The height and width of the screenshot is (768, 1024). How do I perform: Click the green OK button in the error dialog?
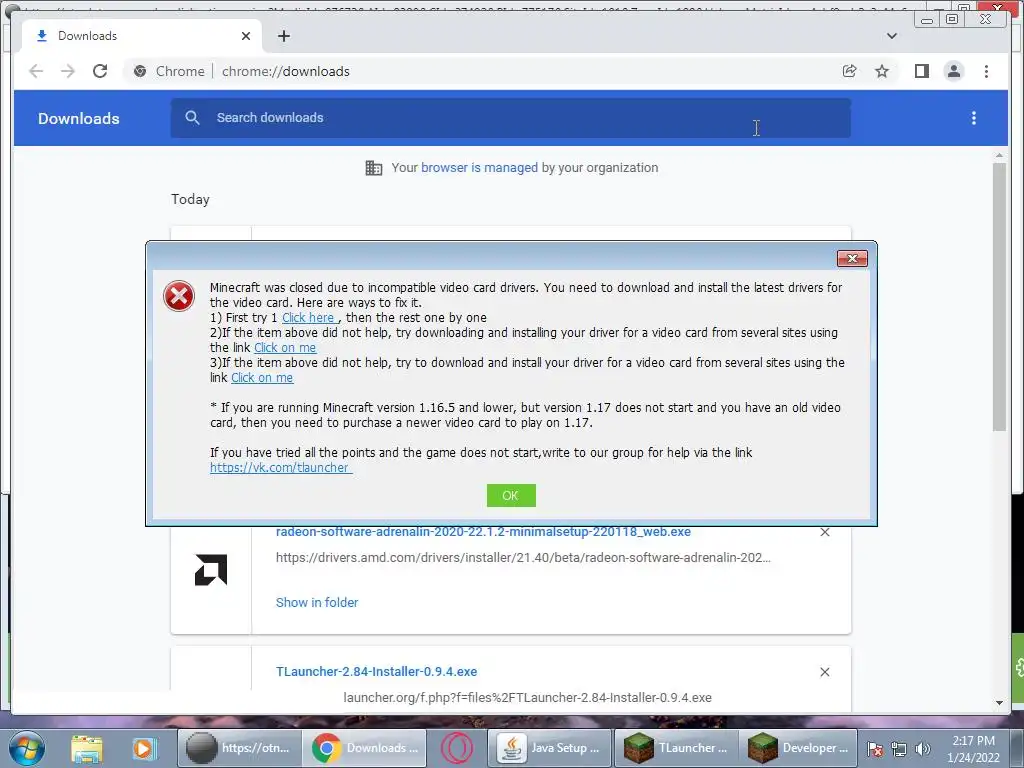[511, 496]
